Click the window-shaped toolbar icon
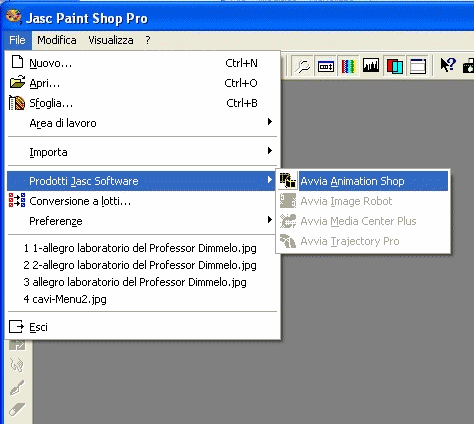This screenshot has height=424, width=474. [x=418, y=66]
